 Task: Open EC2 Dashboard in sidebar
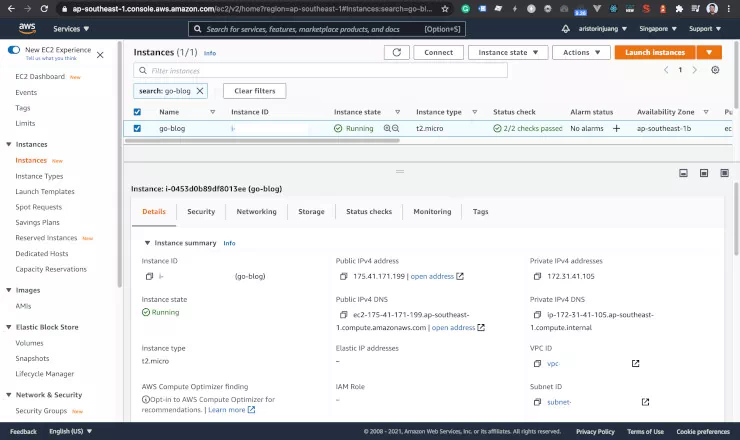click(40, 76)
